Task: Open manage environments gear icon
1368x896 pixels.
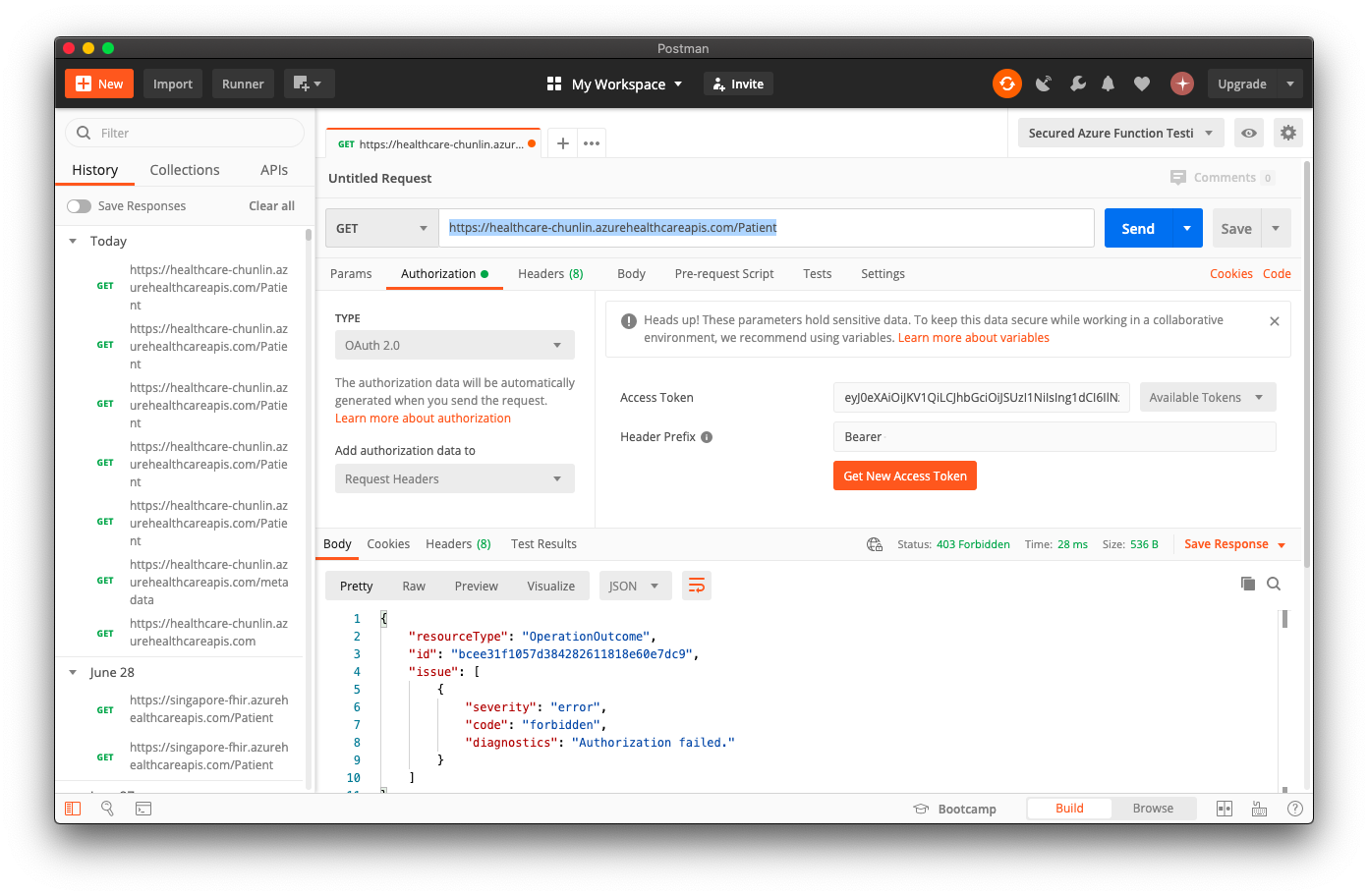Action: (x=1287, y=133)
